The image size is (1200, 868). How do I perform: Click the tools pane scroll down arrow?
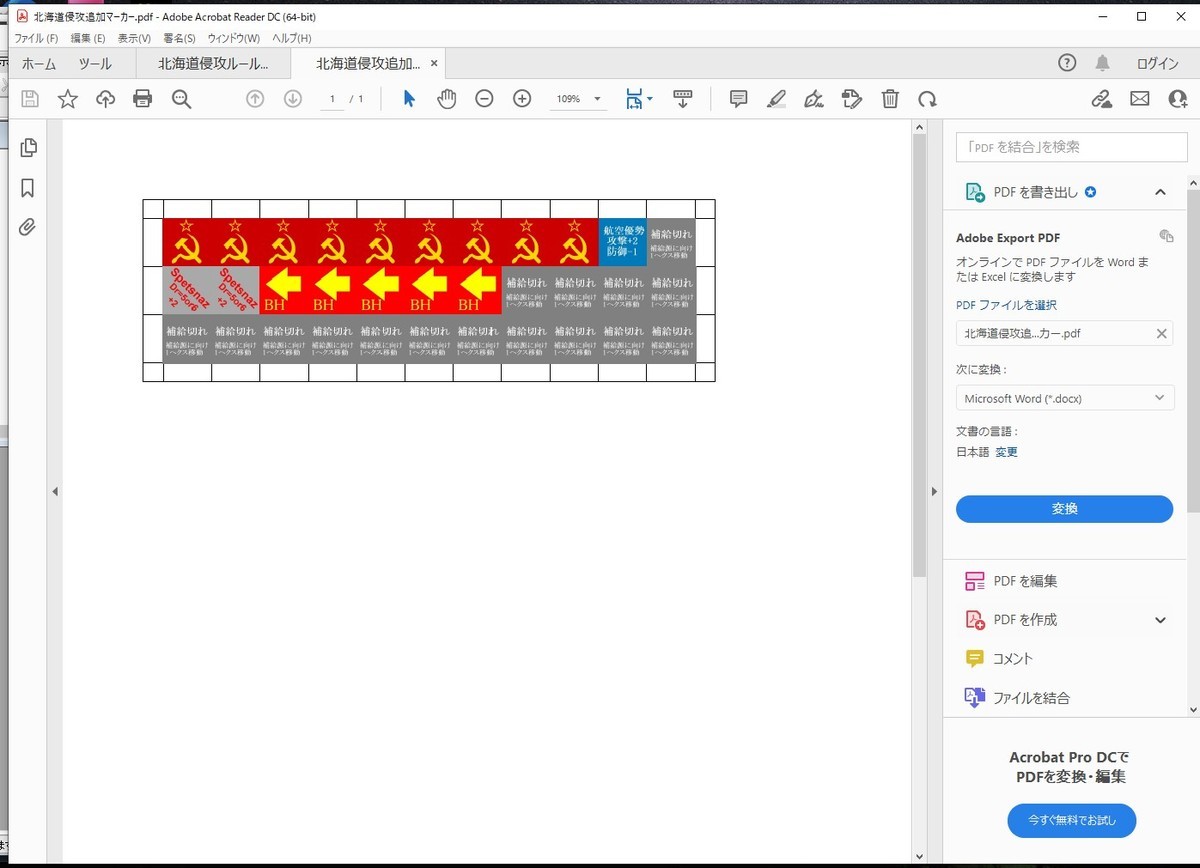click(x=1192, y=709)
